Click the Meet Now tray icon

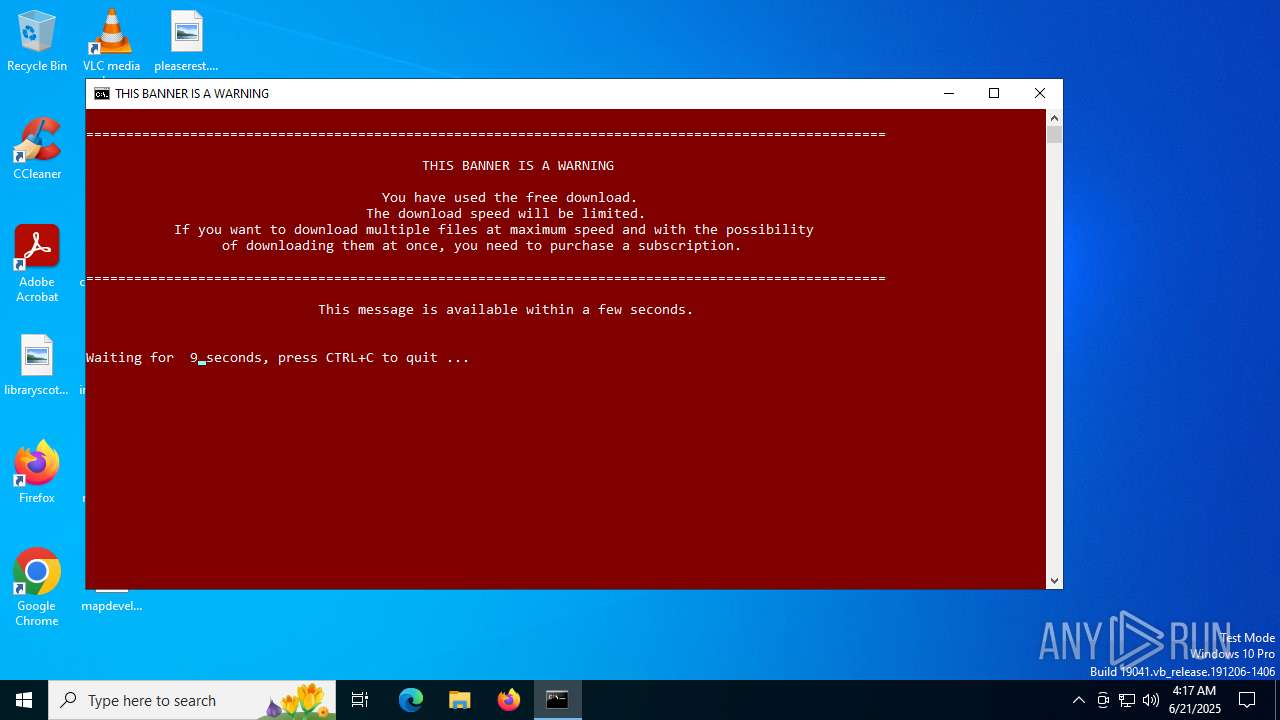1103,700
